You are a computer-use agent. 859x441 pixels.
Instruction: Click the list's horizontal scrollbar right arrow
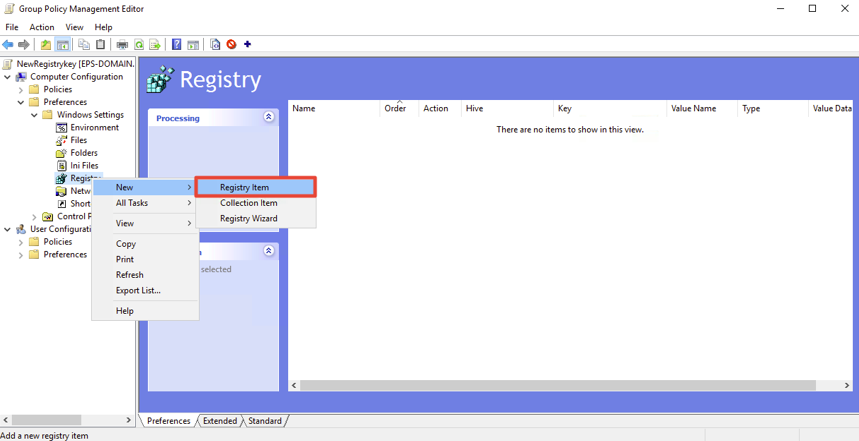click(847, 386)
